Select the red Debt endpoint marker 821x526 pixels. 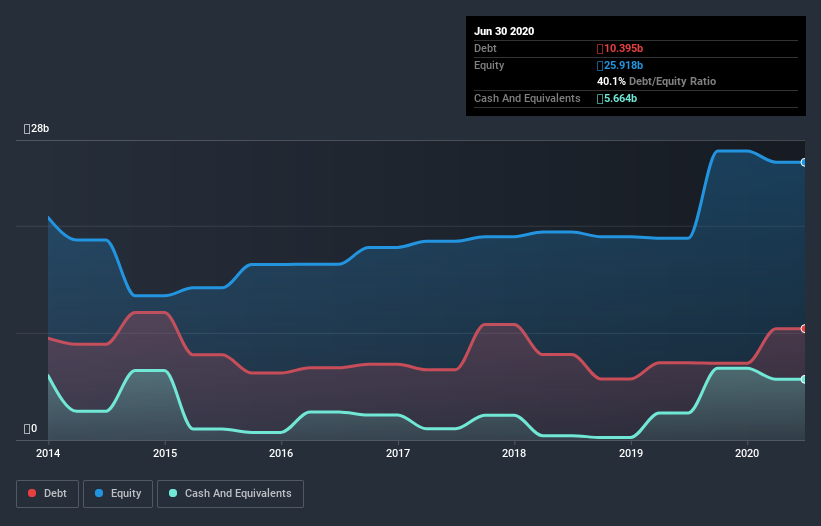(803, 329)
